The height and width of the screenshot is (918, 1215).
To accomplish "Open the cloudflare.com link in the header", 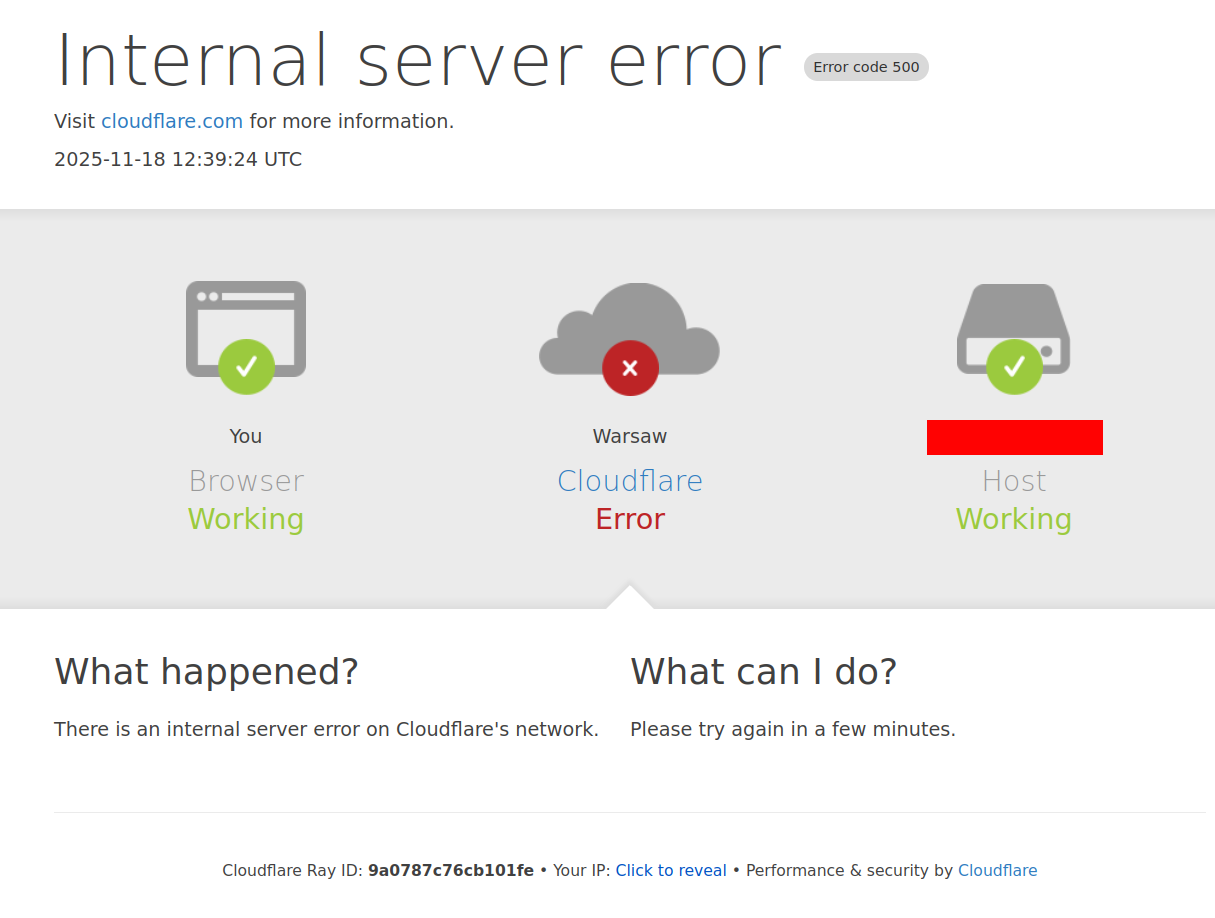I will (x=172, y=121).
